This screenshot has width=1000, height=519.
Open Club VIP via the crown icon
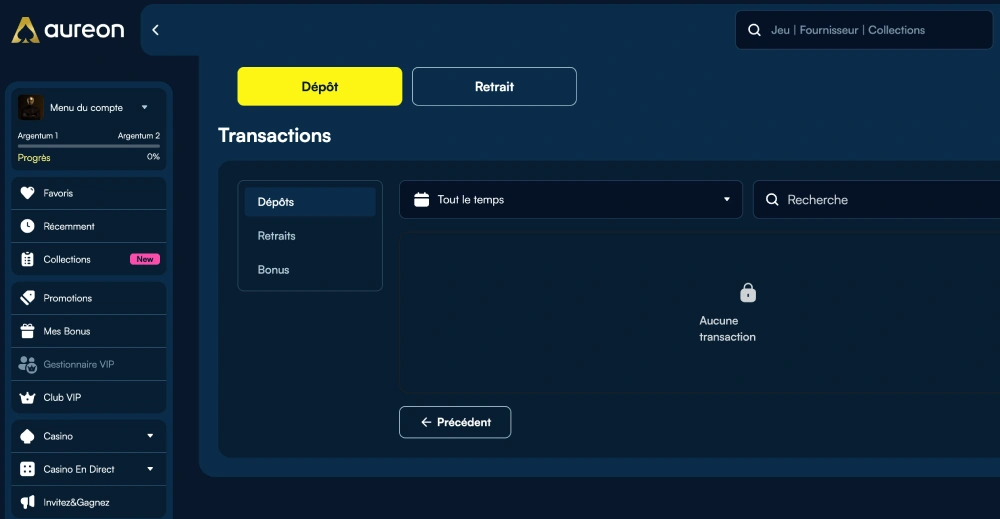[x=27, y=397]
